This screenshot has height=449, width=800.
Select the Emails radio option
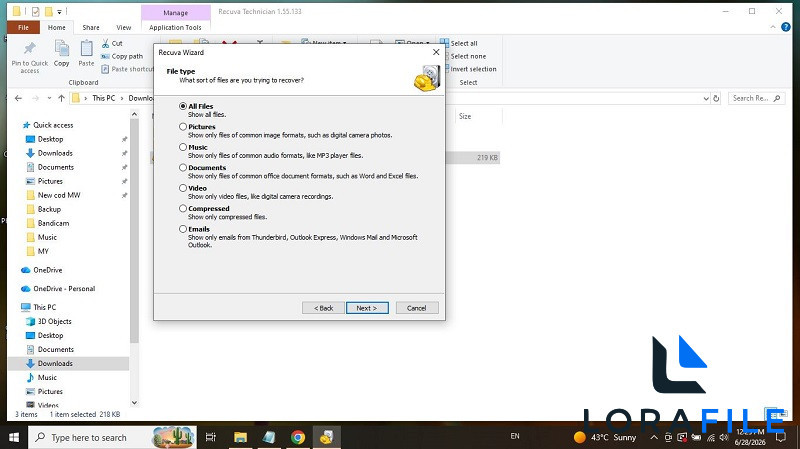pos(183,229)
